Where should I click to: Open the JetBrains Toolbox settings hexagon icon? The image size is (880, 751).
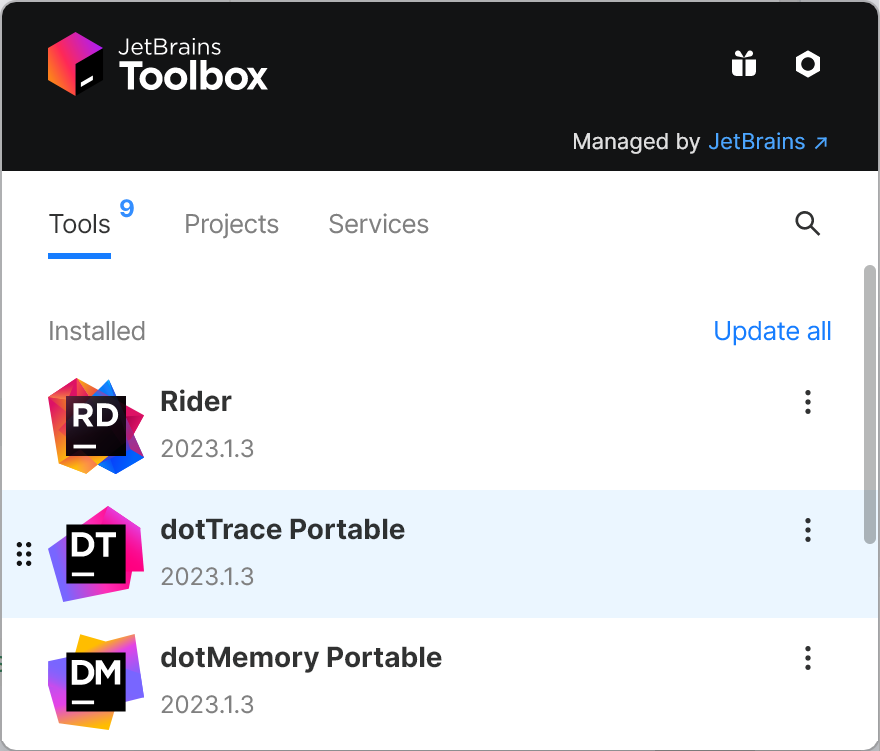[x=808, y=64]
